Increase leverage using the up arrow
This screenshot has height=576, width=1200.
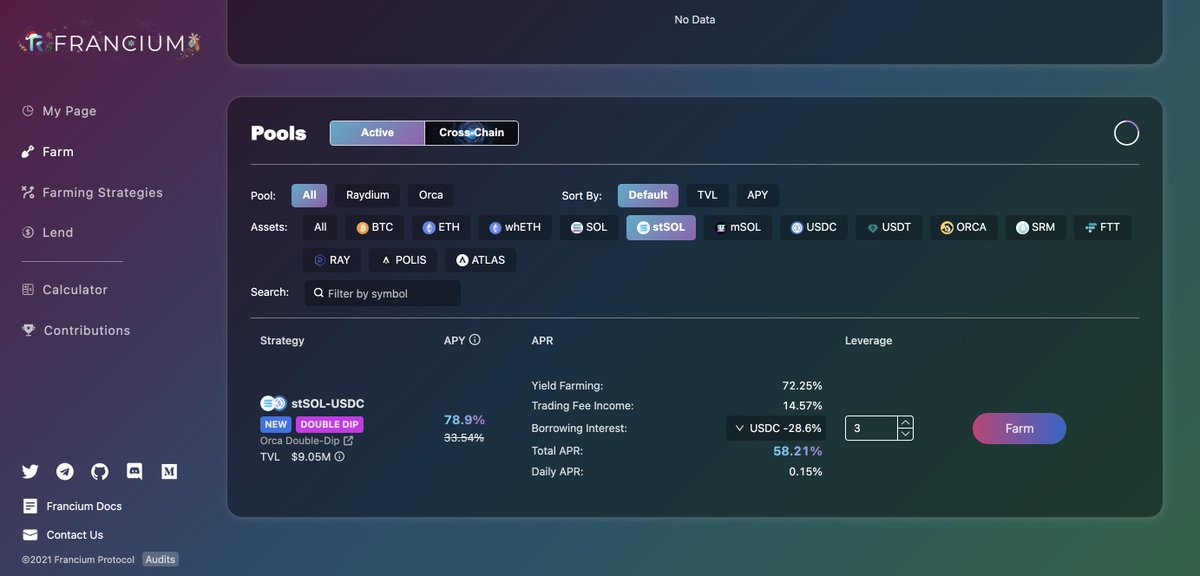(x=905, y=422)
